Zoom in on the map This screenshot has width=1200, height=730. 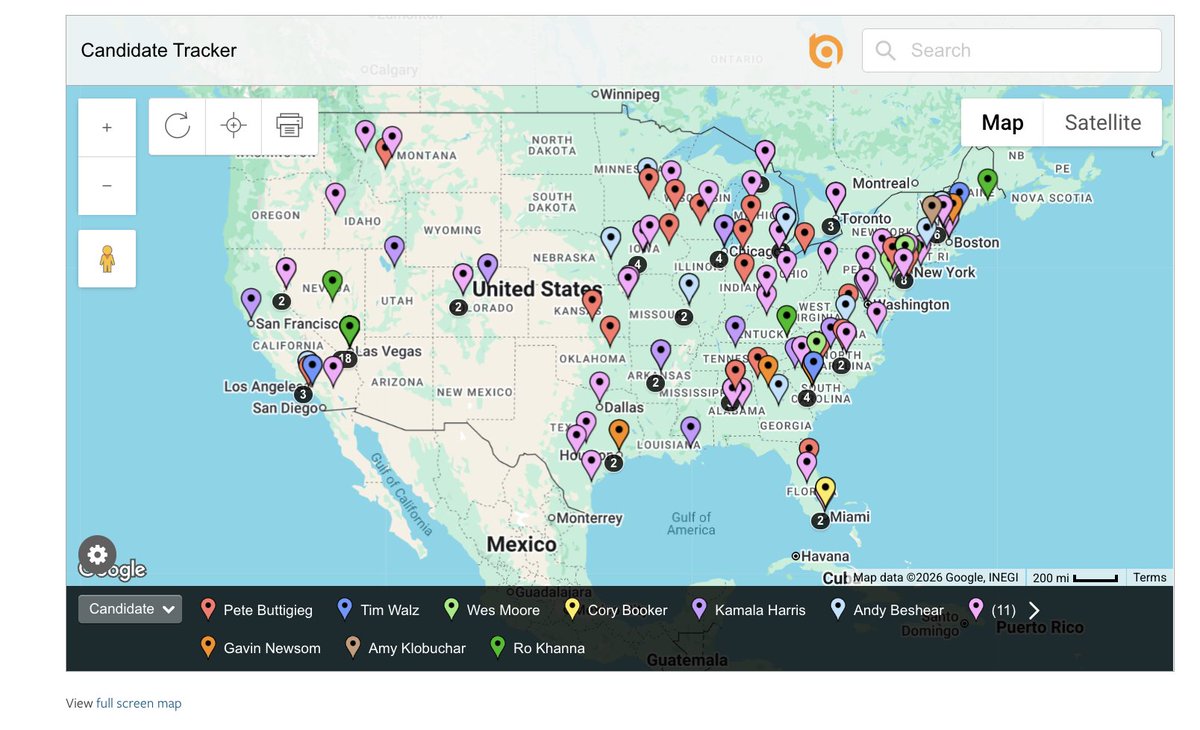click(x=107, y=128)
